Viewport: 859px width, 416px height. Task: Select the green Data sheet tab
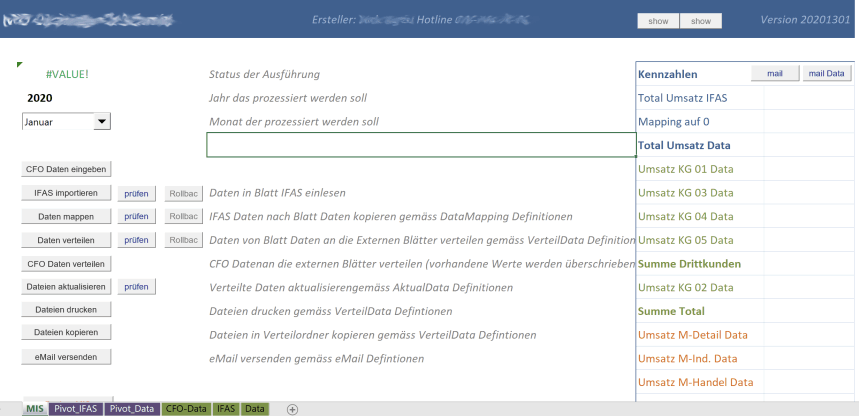point(255,409)
